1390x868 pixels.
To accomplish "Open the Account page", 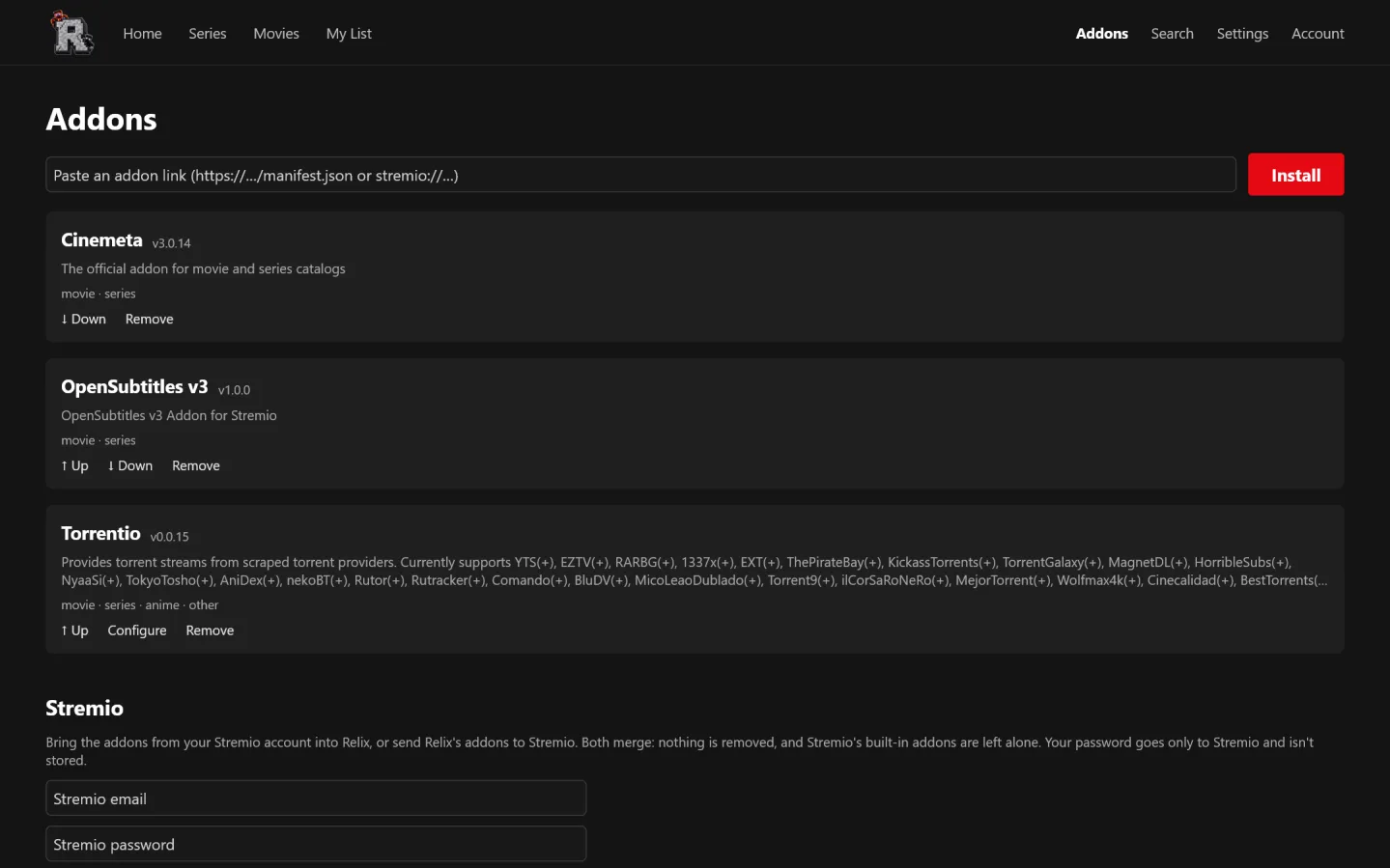I will click(1318, 34).
